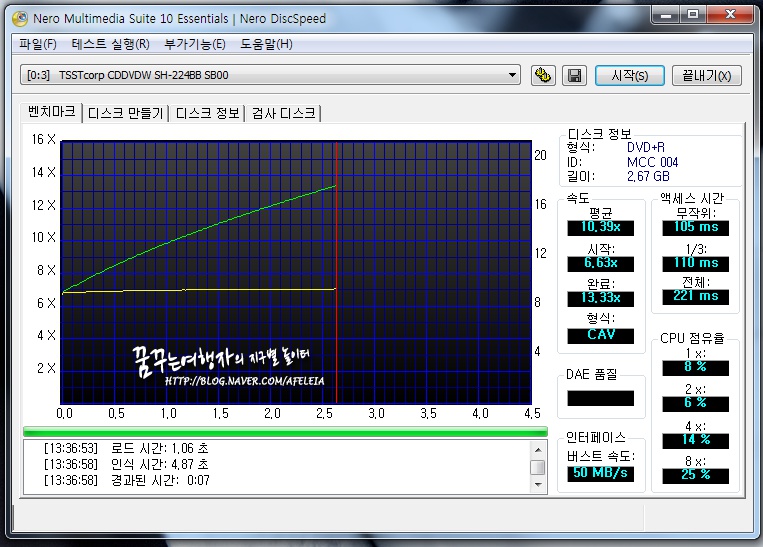Image resolution: width=763 pixels, height=547 pixels.
Task: Click the random access time value 105 ms
Action: pos(695,227)
